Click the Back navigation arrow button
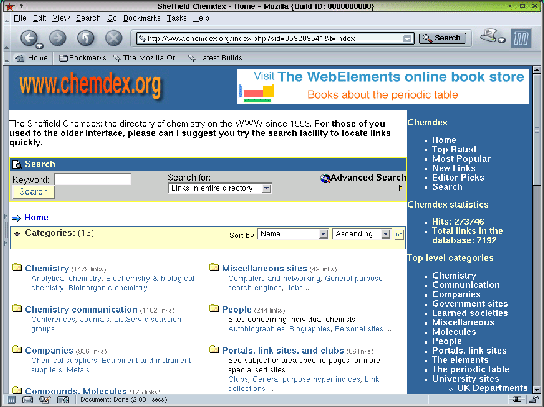This screenshot has width=544, height=407. pyautogui.click(x=29, y=38)
